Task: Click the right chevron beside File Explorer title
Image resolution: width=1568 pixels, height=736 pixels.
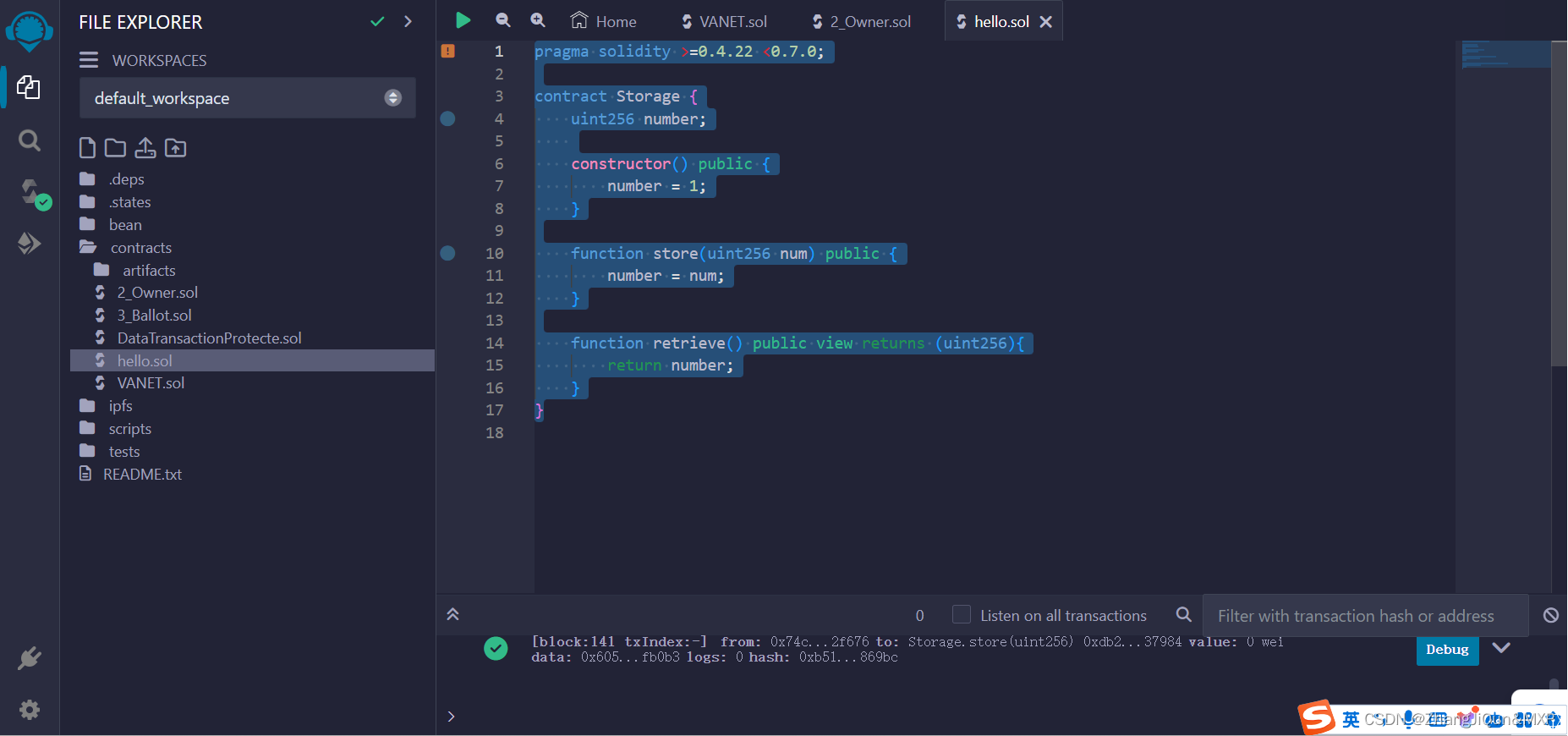Action: pos(408,21)
